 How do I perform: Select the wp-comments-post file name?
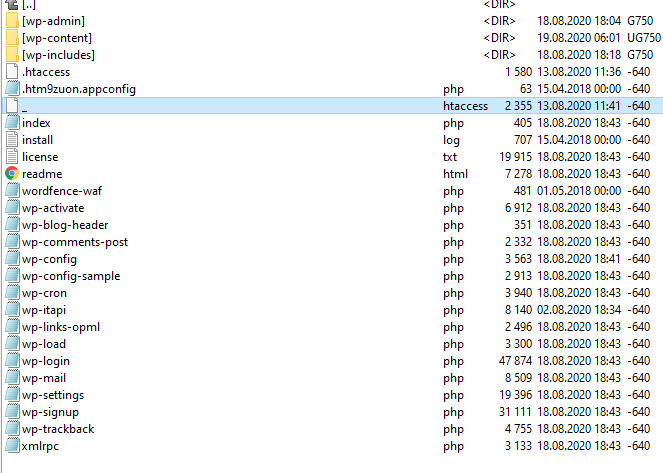click(75, 242)
